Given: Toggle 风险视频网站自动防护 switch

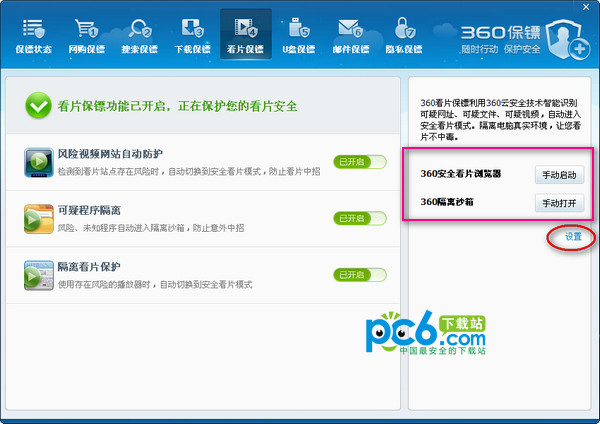Looking at the screenshot, I should [360, 162].
